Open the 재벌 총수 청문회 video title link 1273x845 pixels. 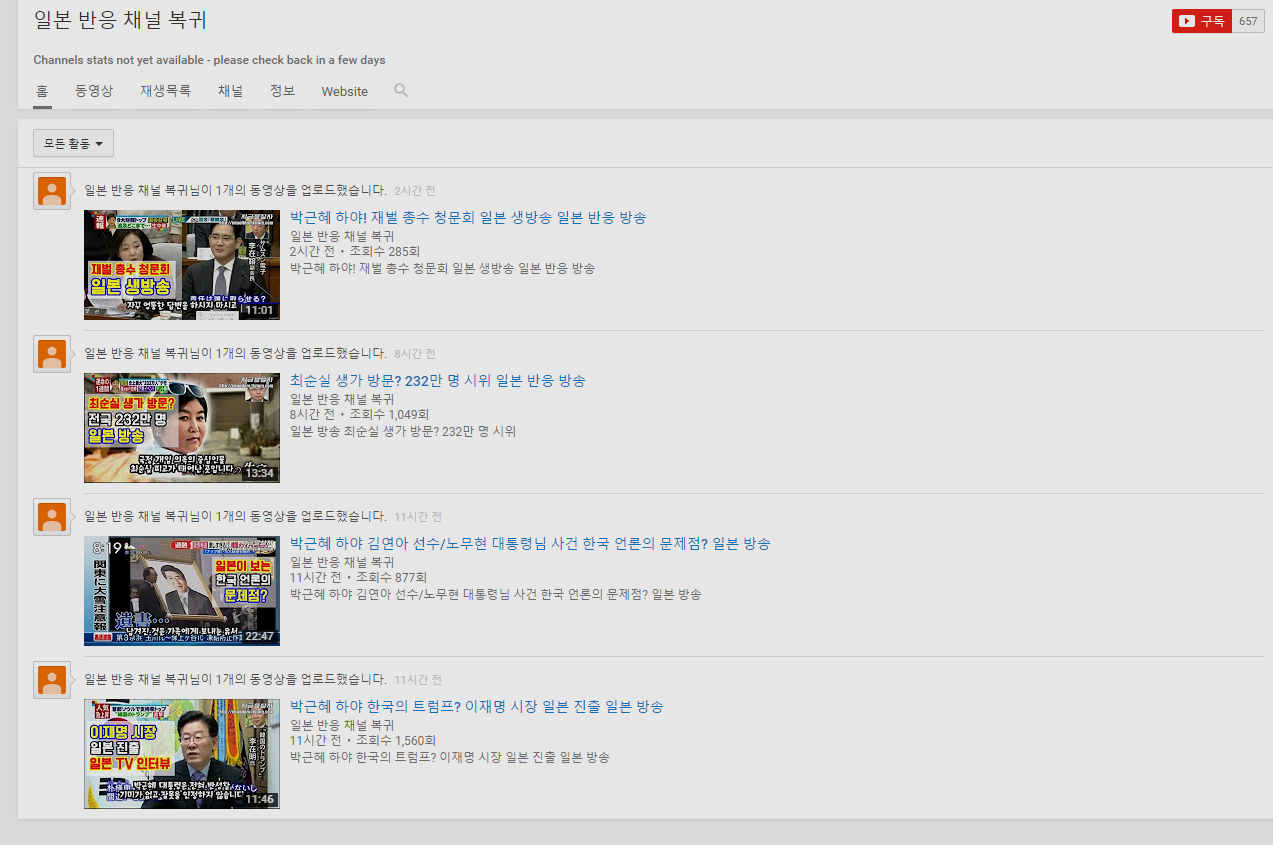(468, 217)
